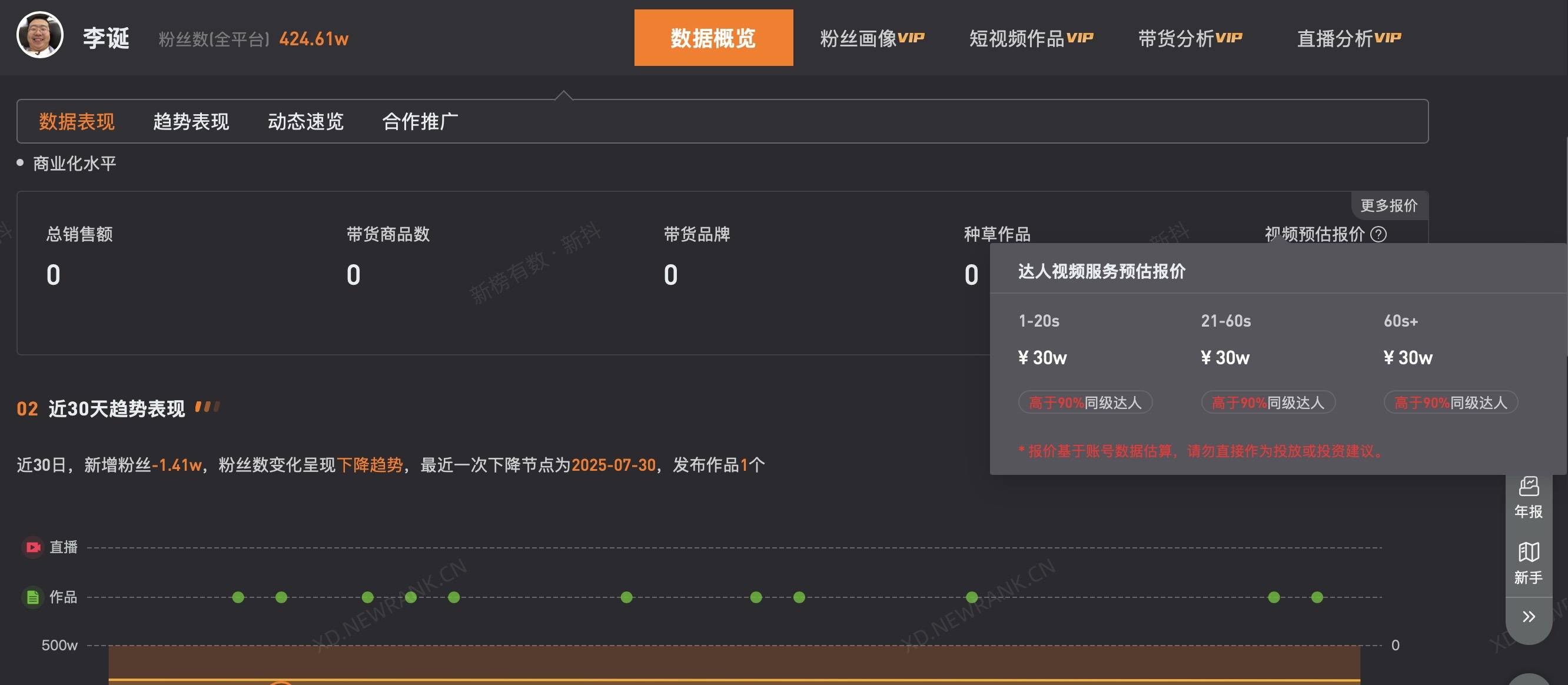Switch to the 趋势表现 tab
The height and width of the screenshot is (685, 1568).
[x=191, y=122]
